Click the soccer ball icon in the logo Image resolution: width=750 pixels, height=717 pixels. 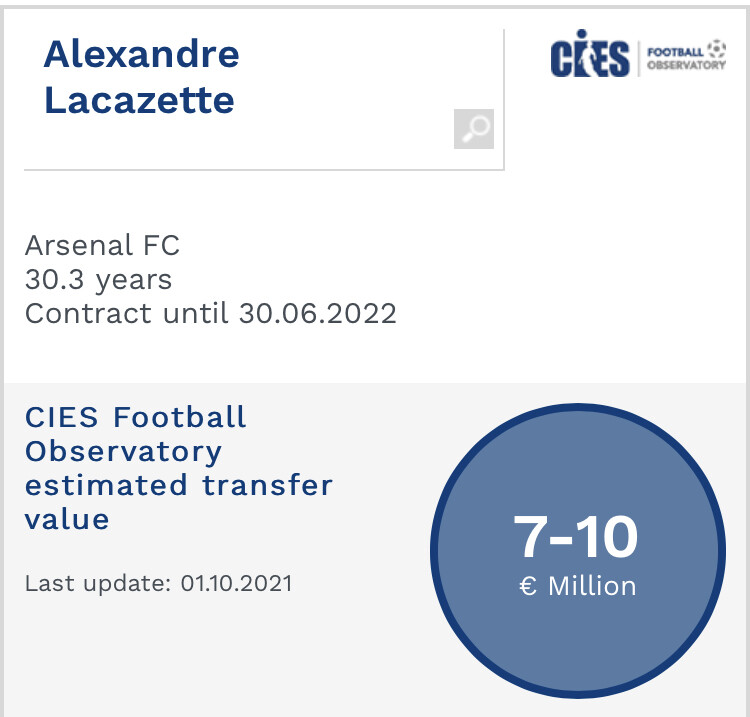[716, 49]
